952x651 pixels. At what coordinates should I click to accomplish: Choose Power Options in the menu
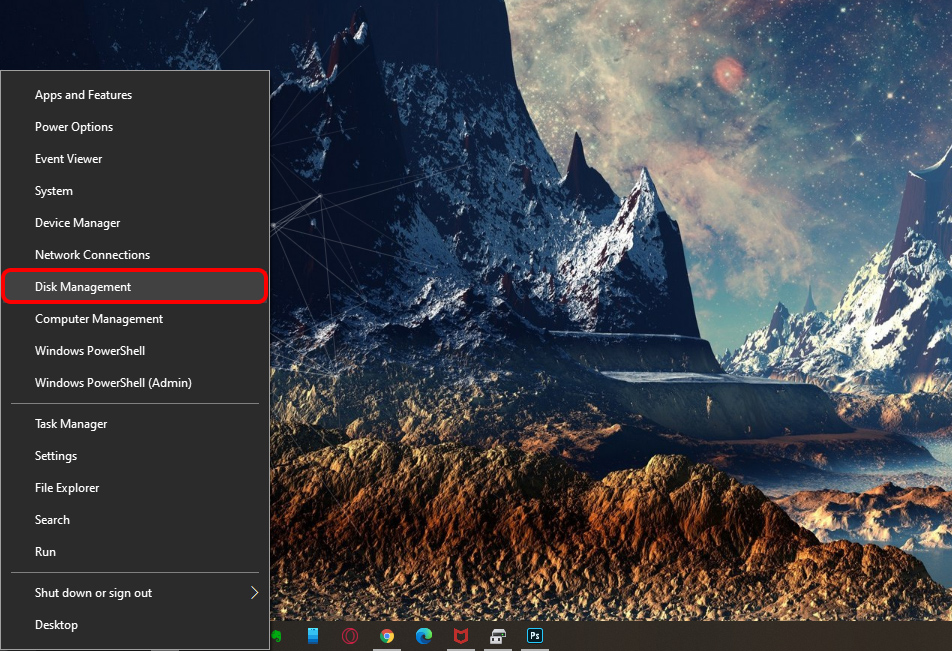coord(74,127)
